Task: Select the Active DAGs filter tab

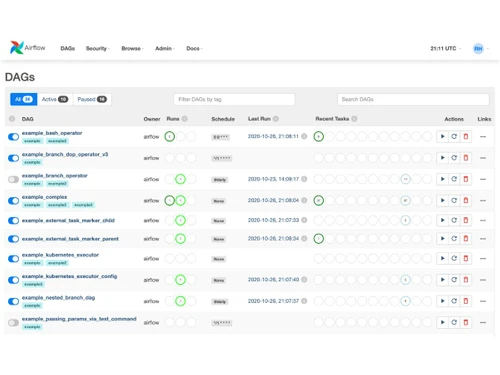Action: [55, 99]
